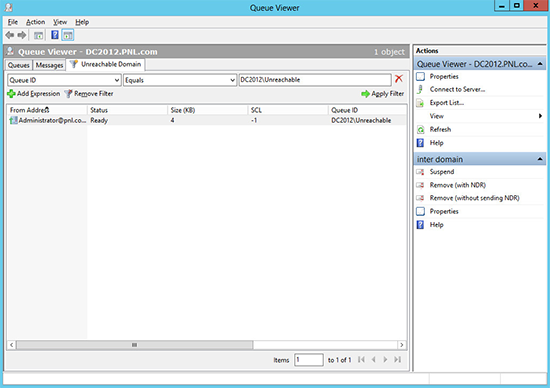
Task: Go to first page of items
Action: tap(361, 360)
